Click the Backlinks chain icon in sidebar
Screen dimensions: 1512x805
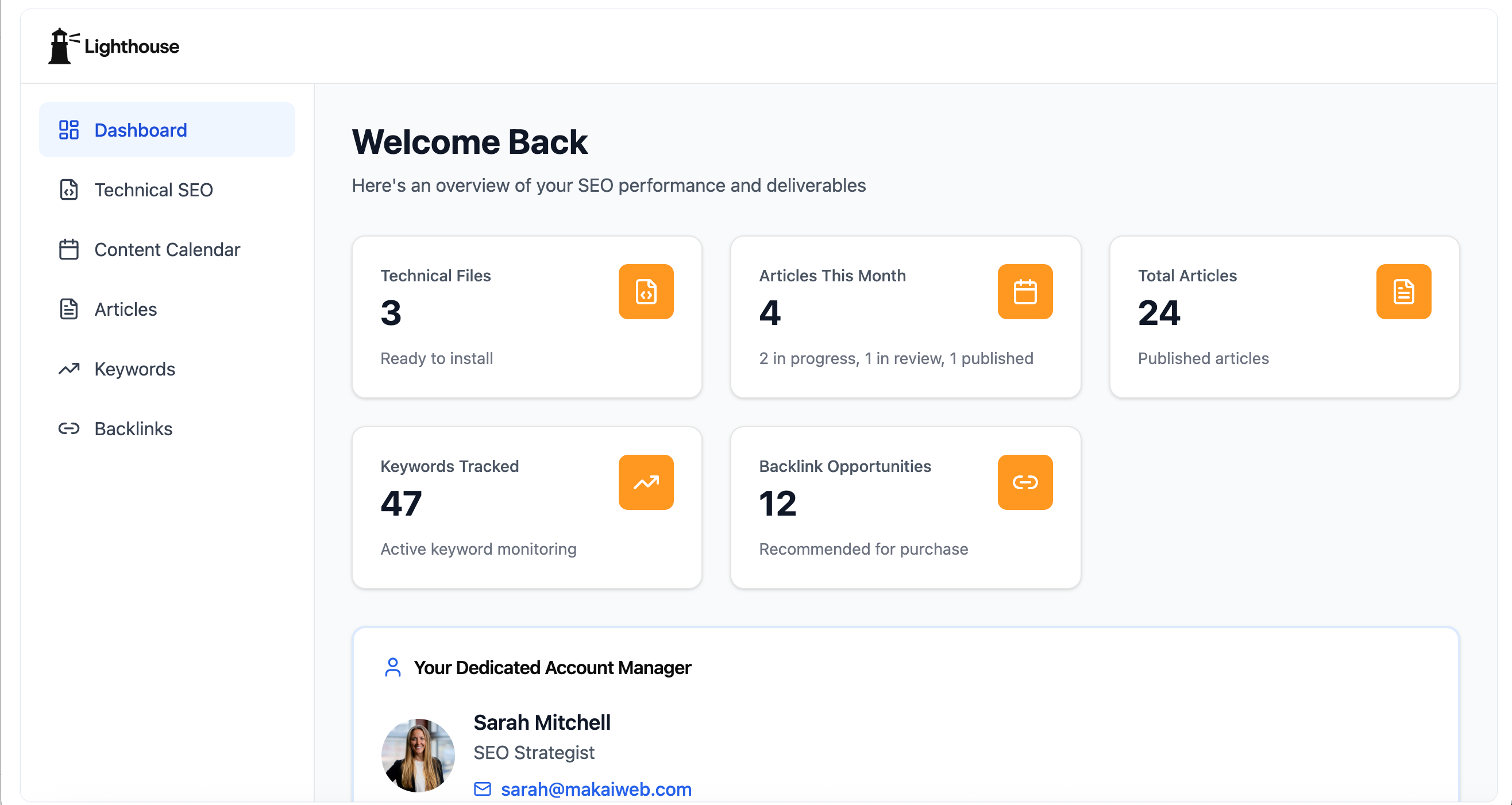coord(69,428)
